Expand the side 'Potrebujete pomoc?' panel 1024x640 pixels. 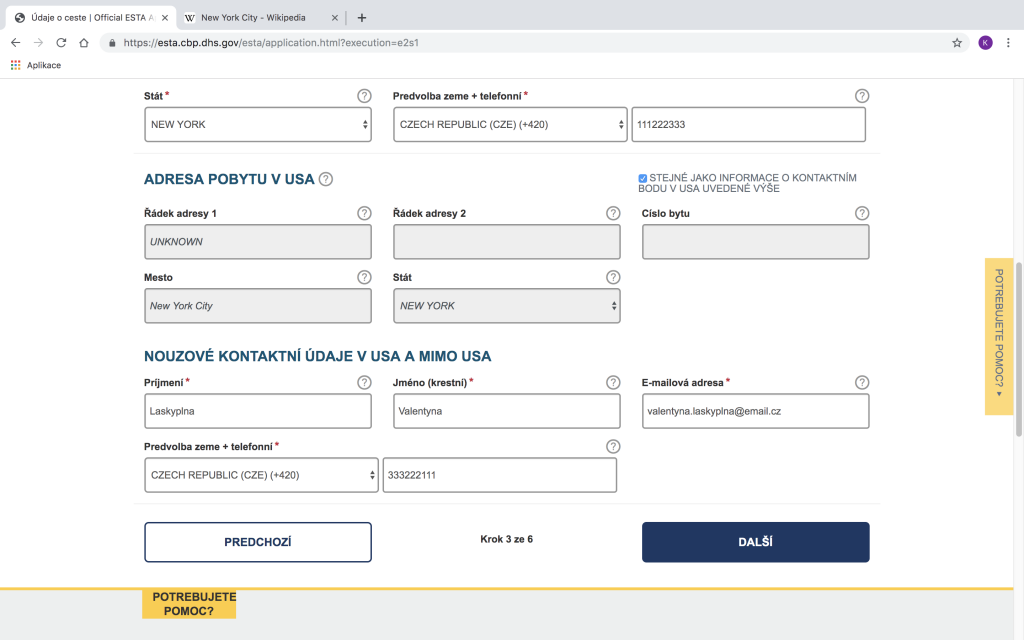998,336
